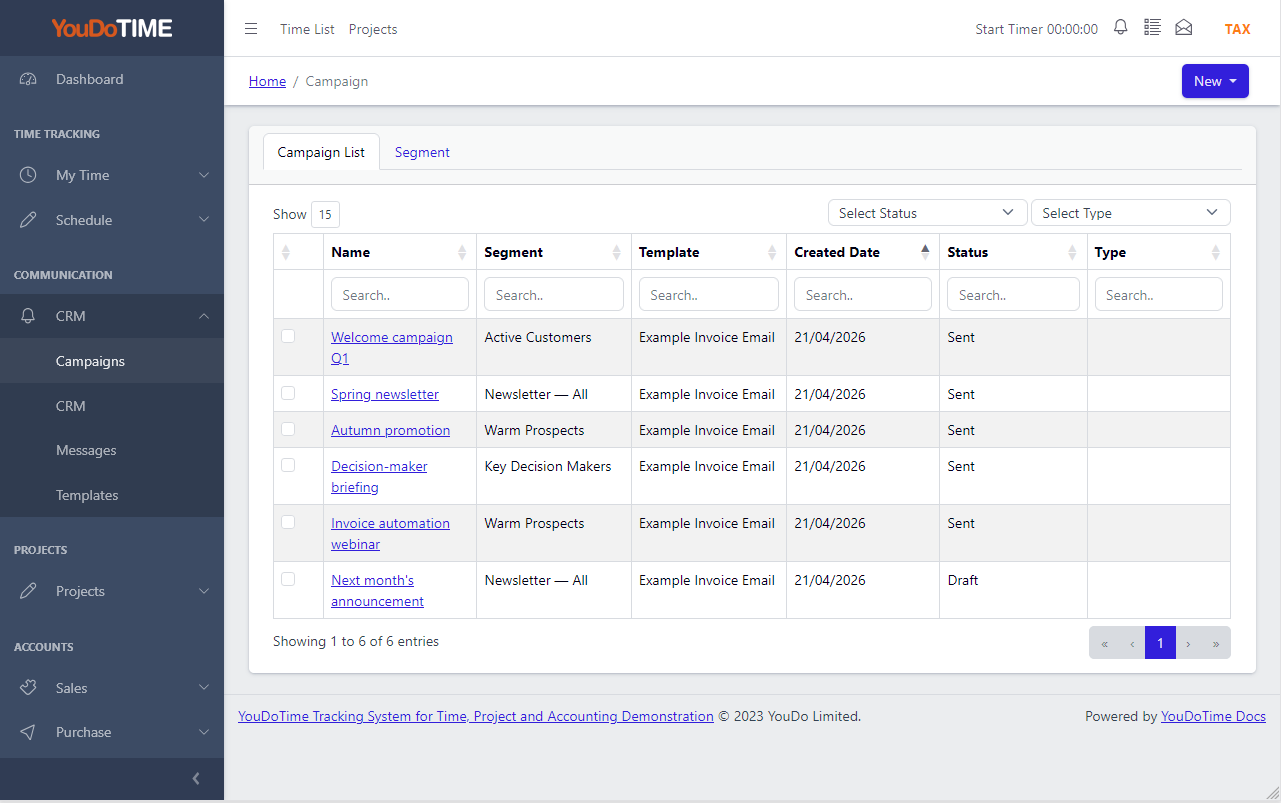1281x803 pixels.
Task: Click the hamburger menu icon
Action: pyautogui.click(x=251, y=29)
